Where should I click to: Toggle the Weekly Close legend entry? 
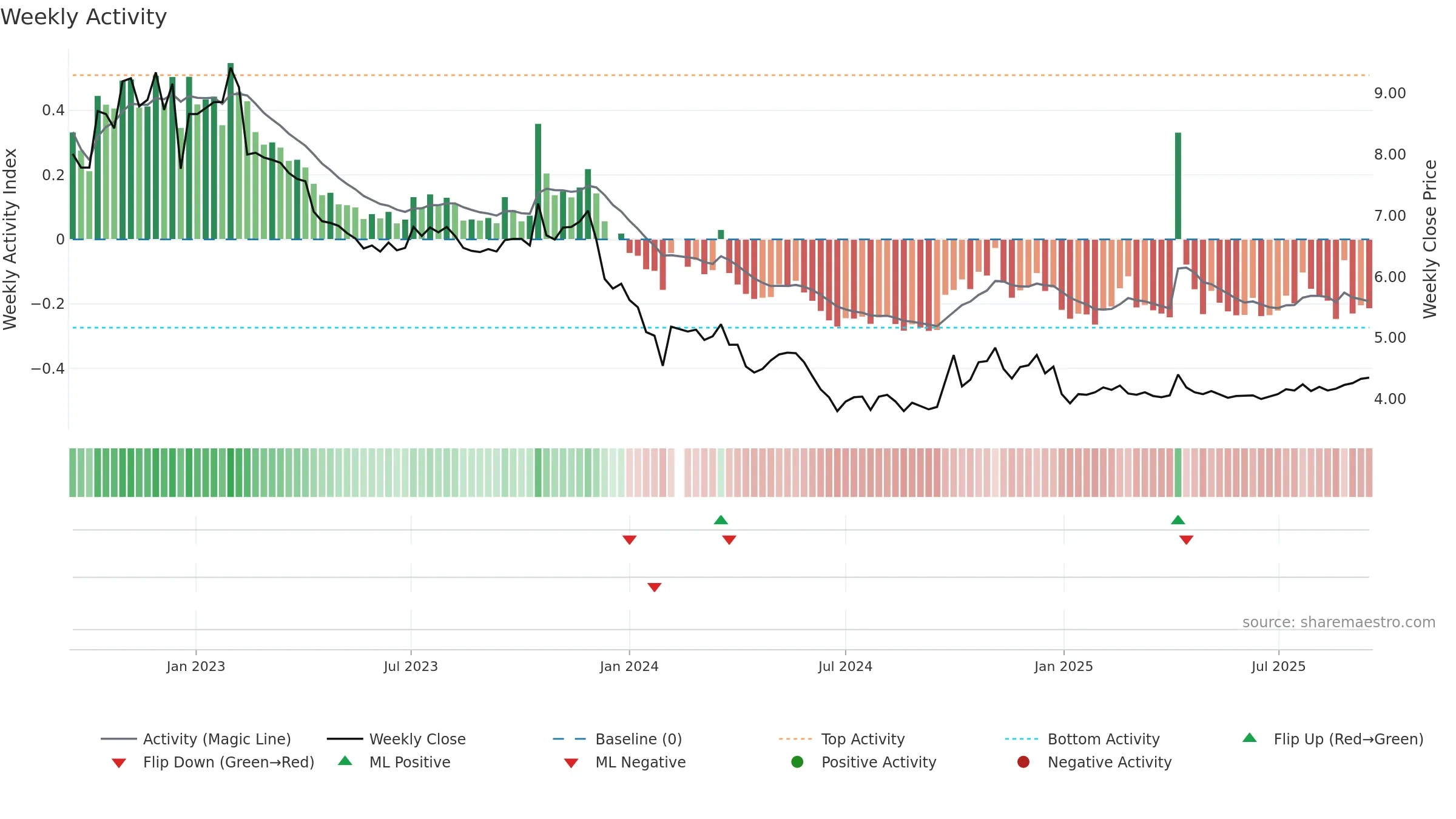396,739
